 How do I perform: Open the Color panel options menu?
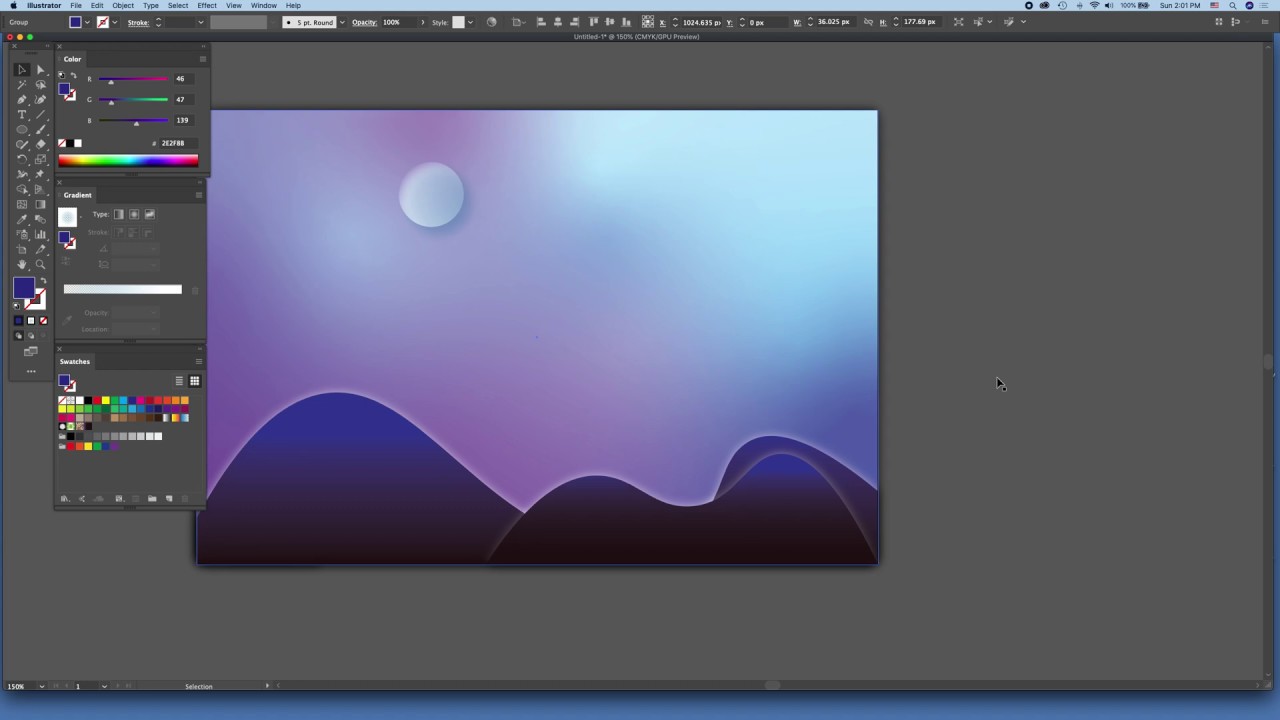(202, 59)
